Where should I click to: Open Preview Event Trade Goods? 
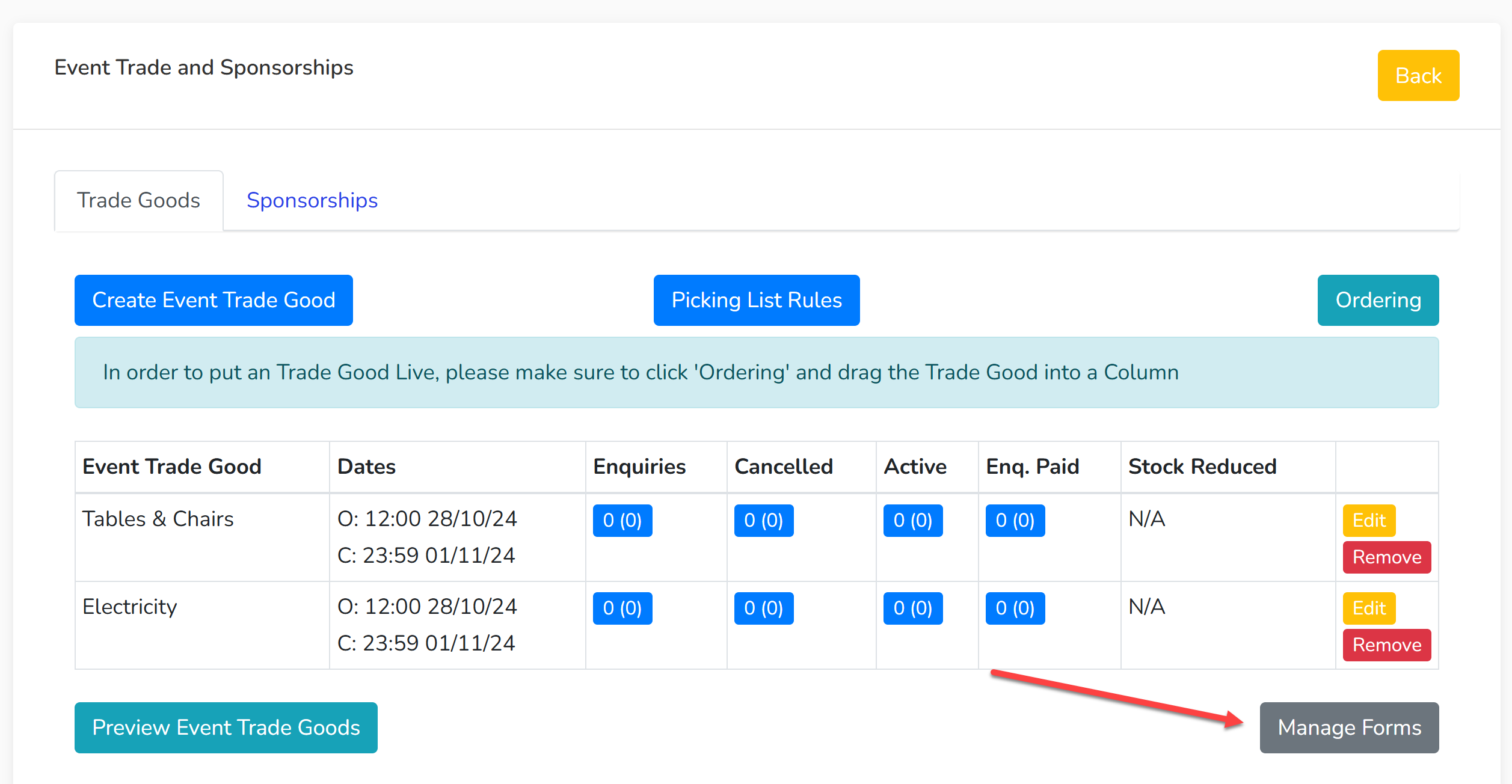226,727
